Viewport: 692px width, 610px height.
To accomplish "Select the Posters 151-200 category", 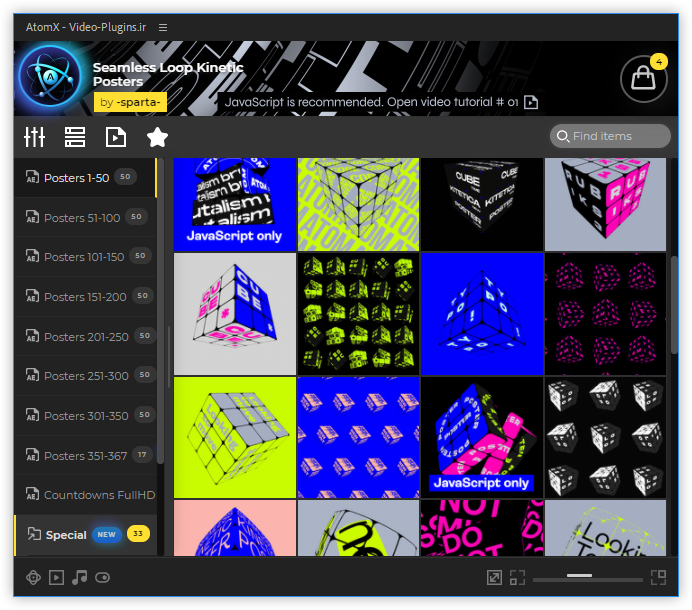I will click(86, 296).
